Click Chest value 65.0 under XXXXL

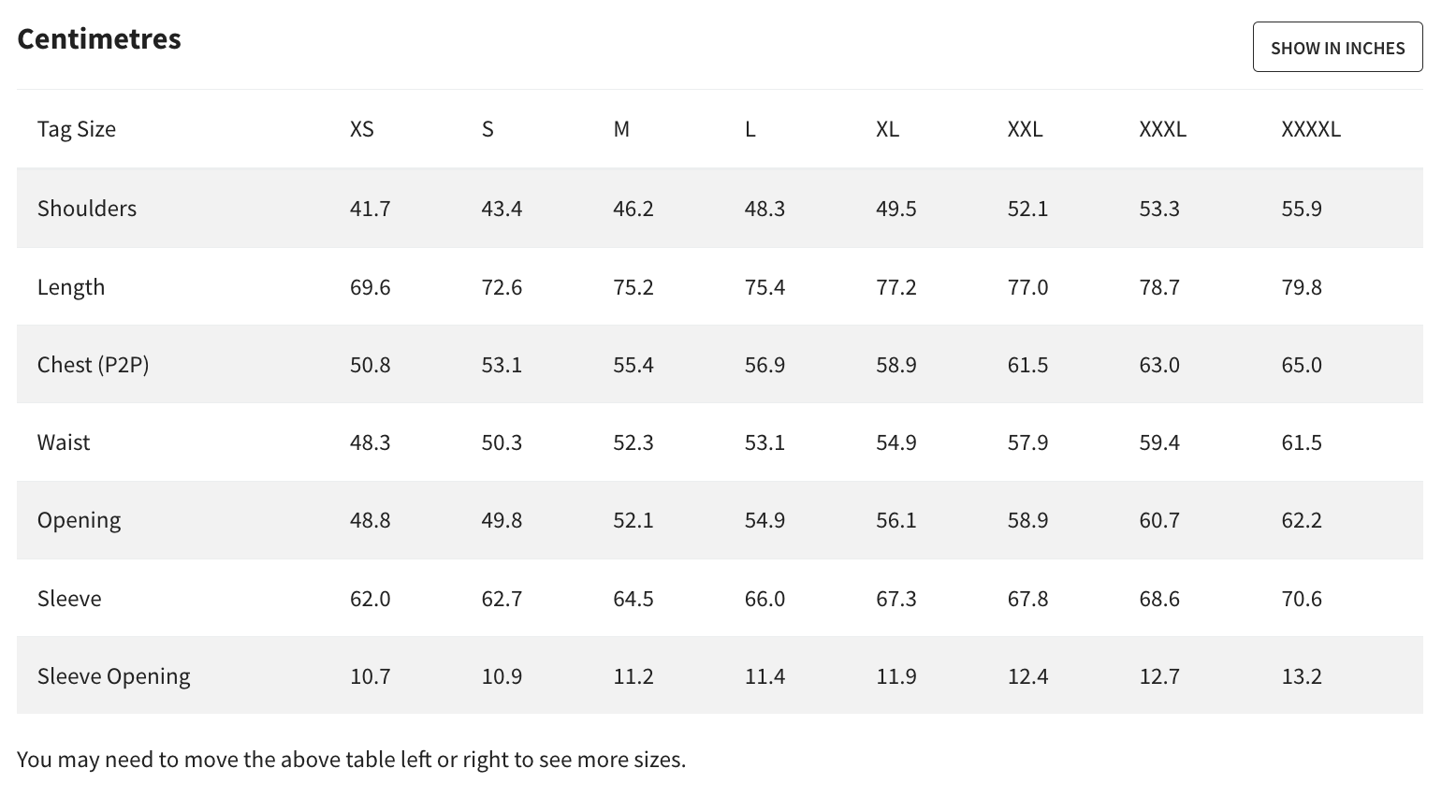point(1302,365)
